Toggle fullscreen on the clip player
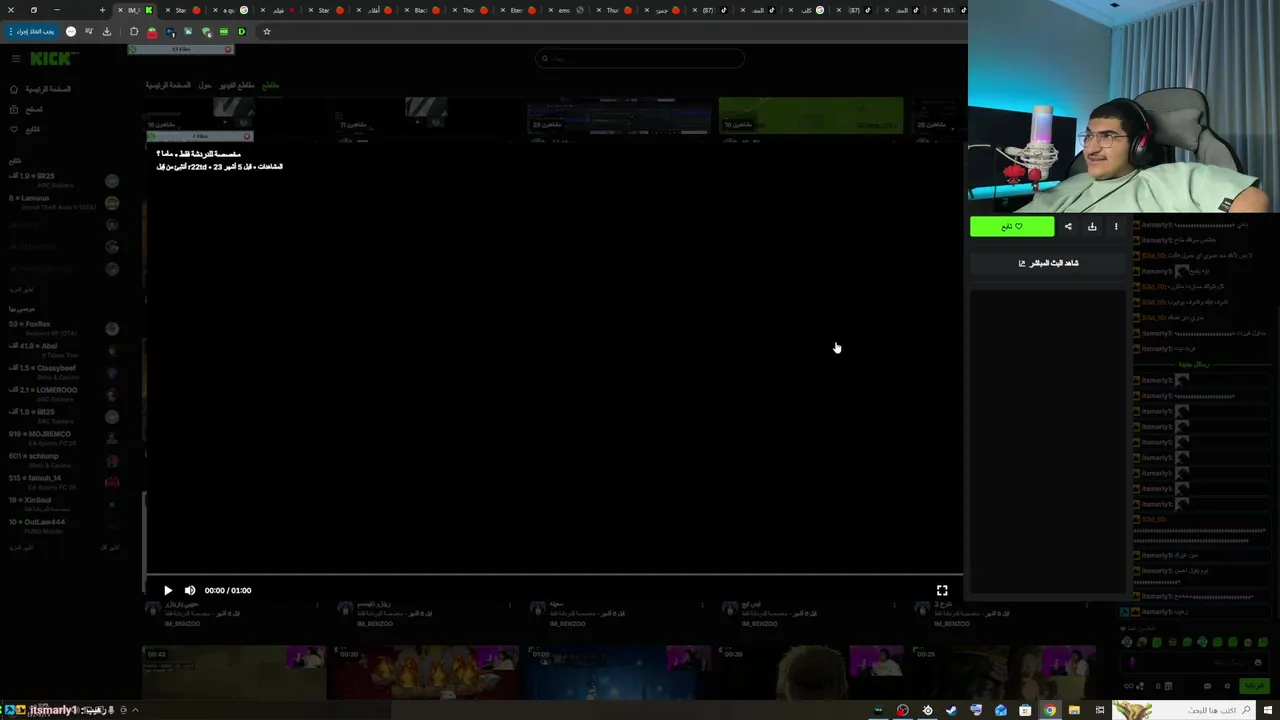Image resolution: width=1280 pixels, height=720 pixels. click(x=942, y=590)
